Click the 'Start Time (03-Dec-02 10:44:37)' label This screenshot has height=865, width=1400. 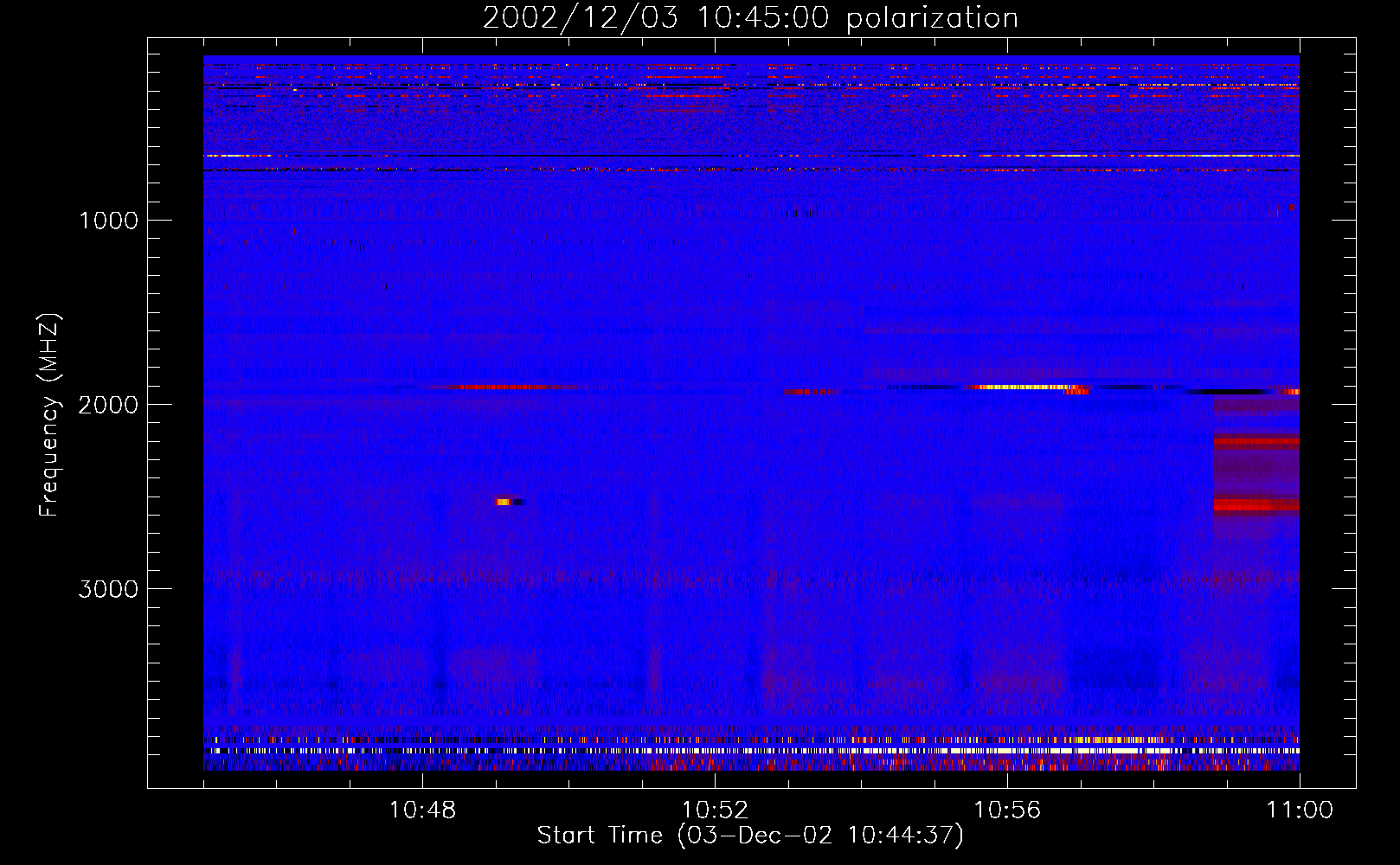tap(750, 836)
